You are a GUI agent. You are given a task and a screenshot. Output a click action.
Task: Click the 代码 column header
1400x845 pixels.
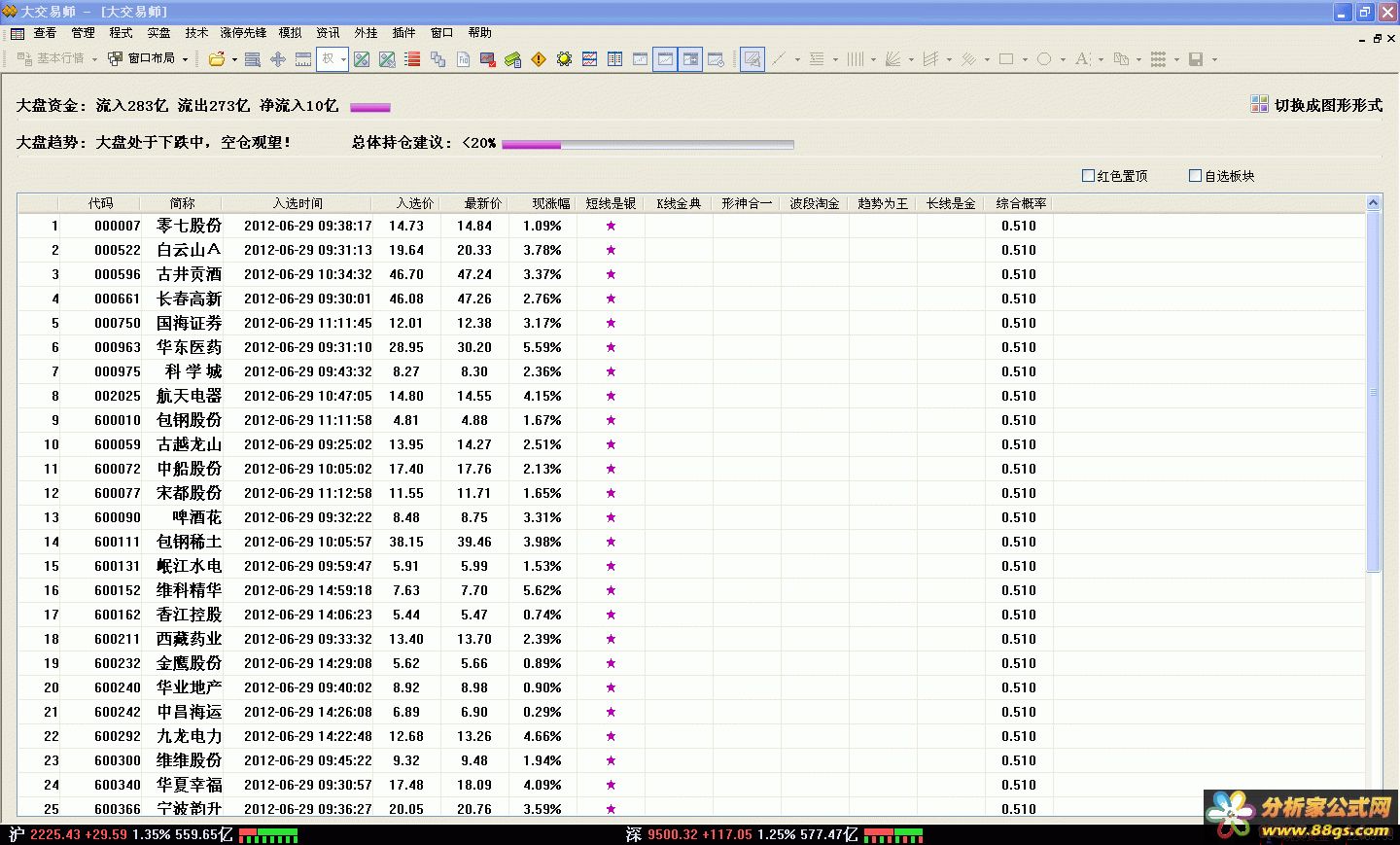pos(100,203)
